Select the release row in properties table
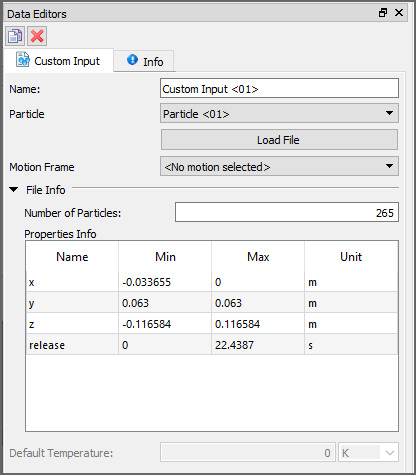 click(212, 345)
